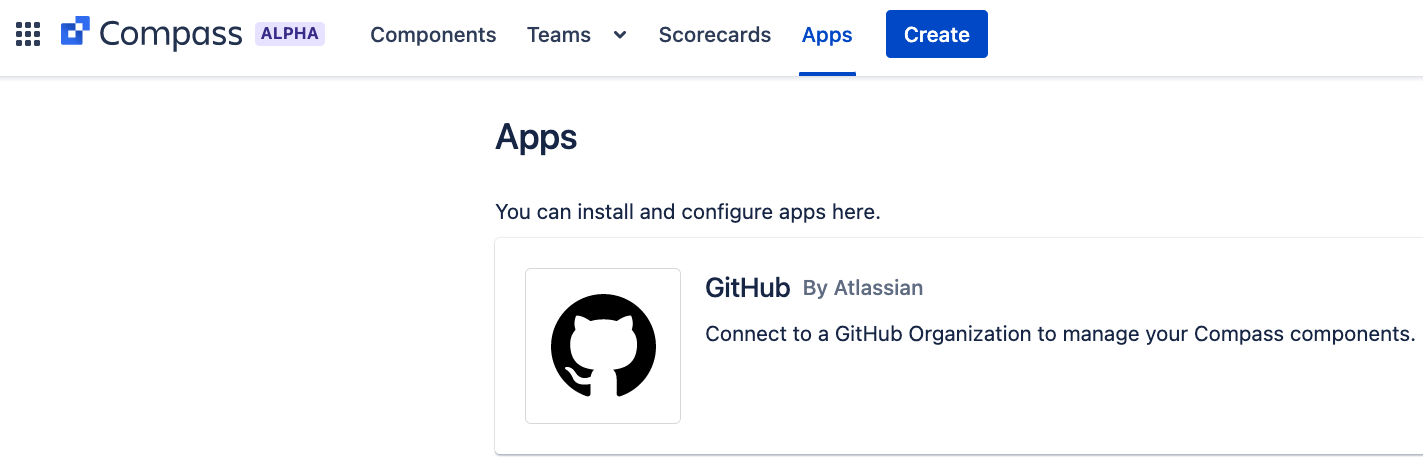The width and height of the screenshot is (1423, 463).
Task: Click the "Connect to a GitHub Organization" description
Action: 1060,334
